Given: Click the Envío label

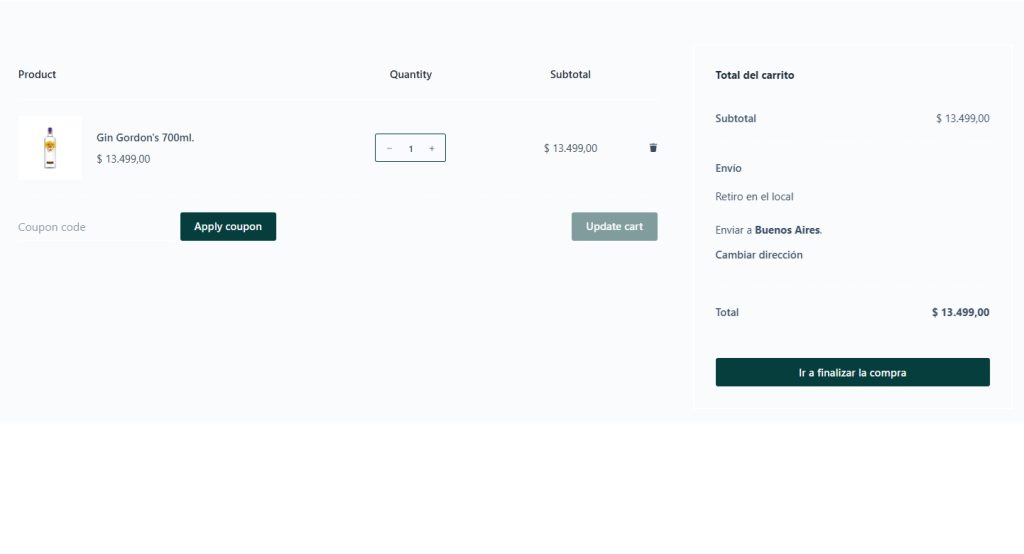Looking at the screenshot, I should [x=728, y=168].
